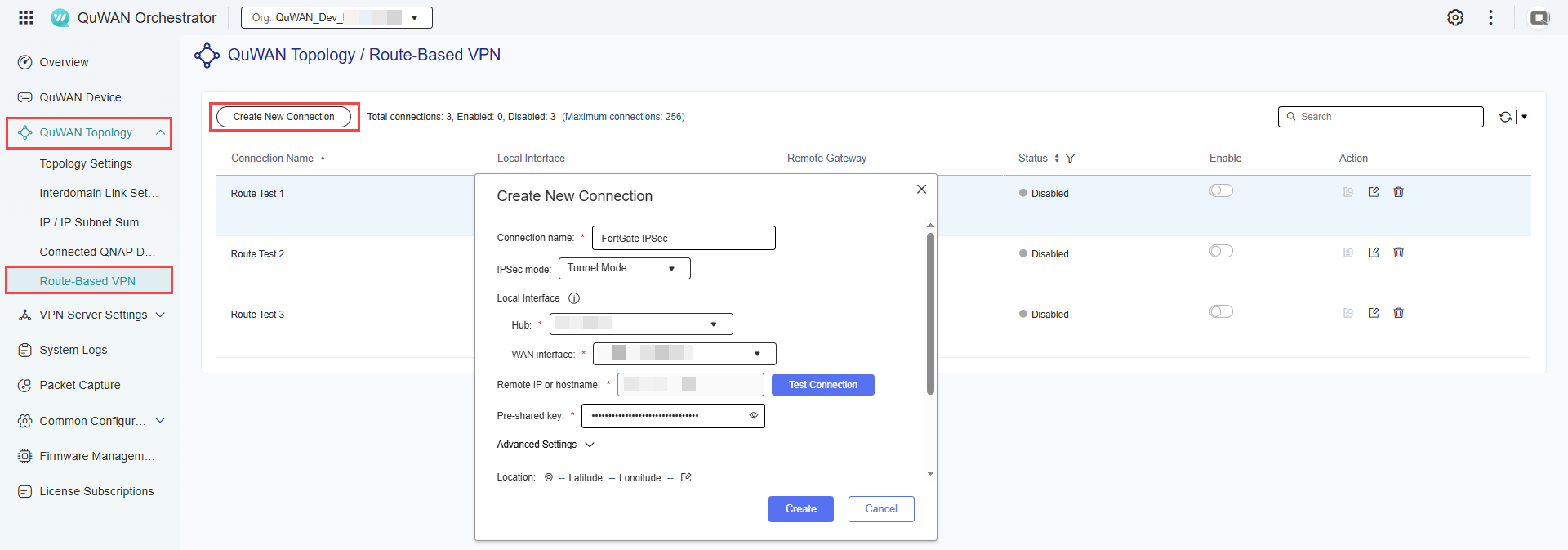Image resolution: width=1568 pixels, height=550 pixels.
Task: Open License Subscriptions page
Action: [96, 491]
